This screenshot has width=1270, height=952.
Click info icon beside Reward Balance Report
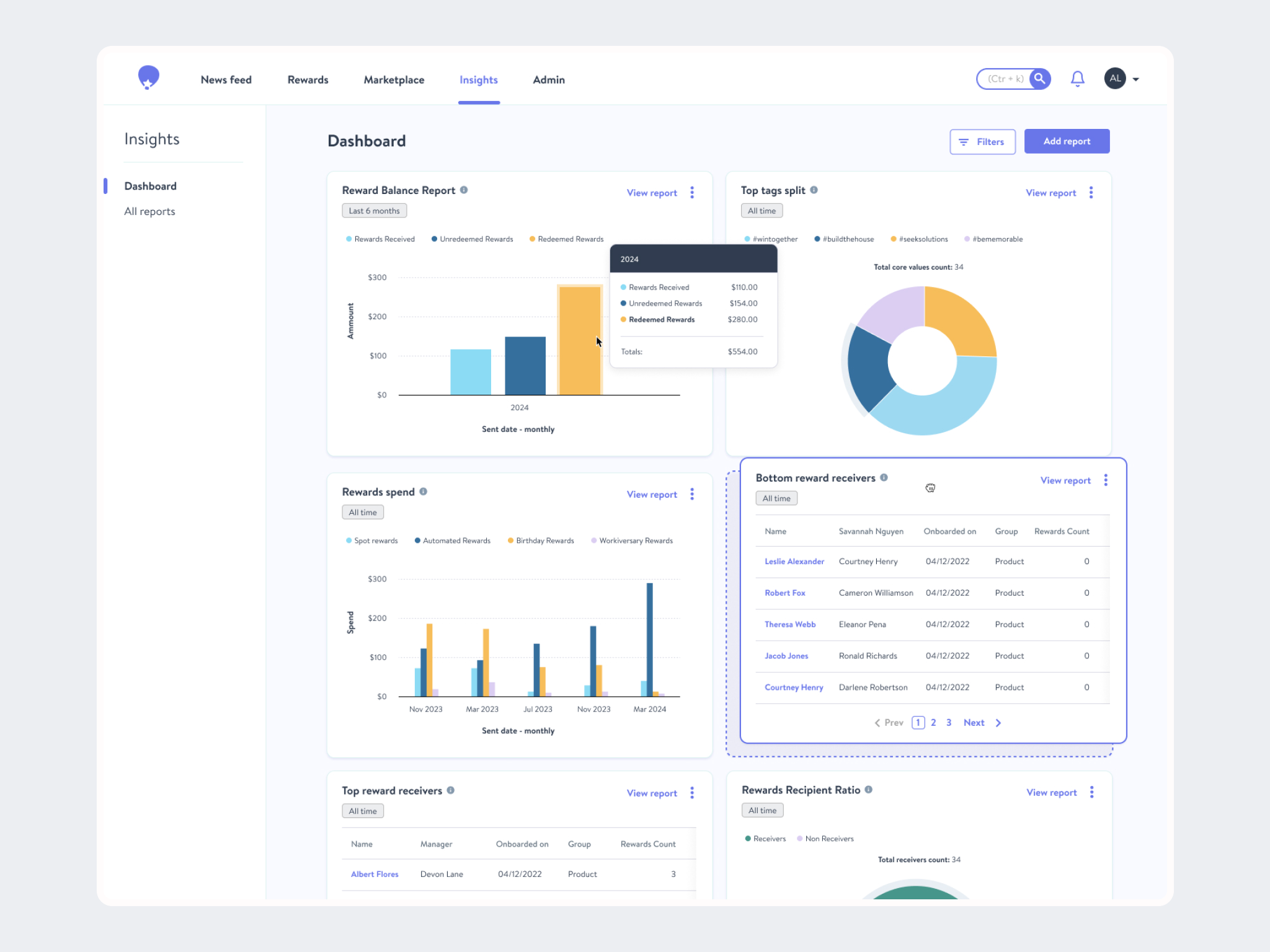click(464, 190)
